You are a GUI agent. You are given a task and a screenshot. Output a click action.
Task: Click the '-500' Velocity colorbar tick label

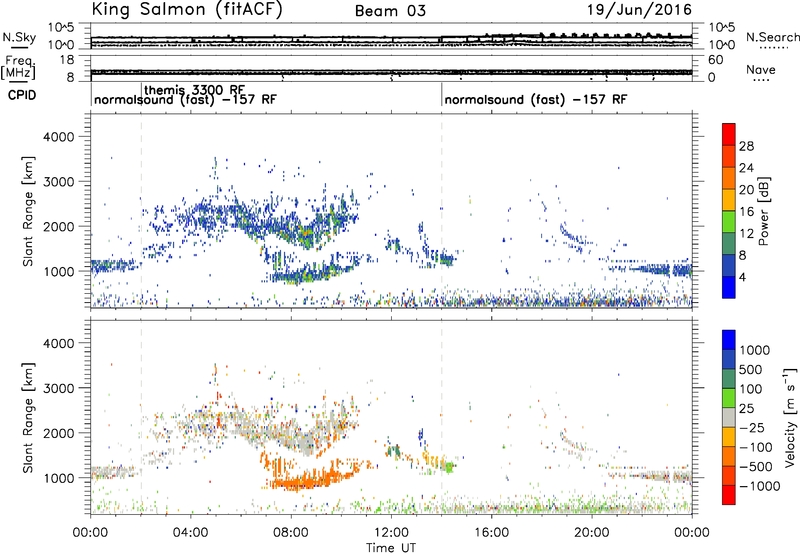756,467
